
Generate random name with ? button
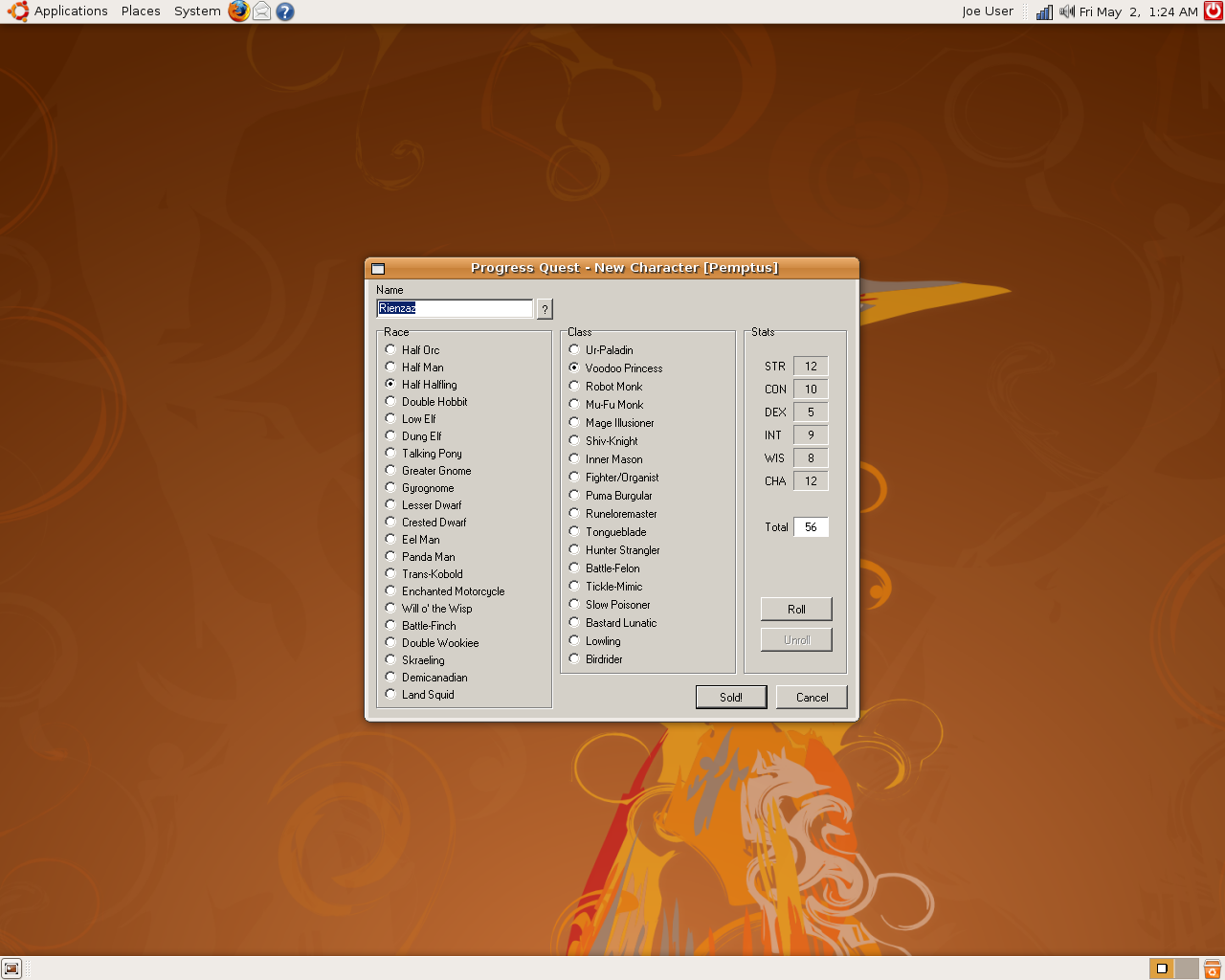pyautogui.click(x=545, y=309)
